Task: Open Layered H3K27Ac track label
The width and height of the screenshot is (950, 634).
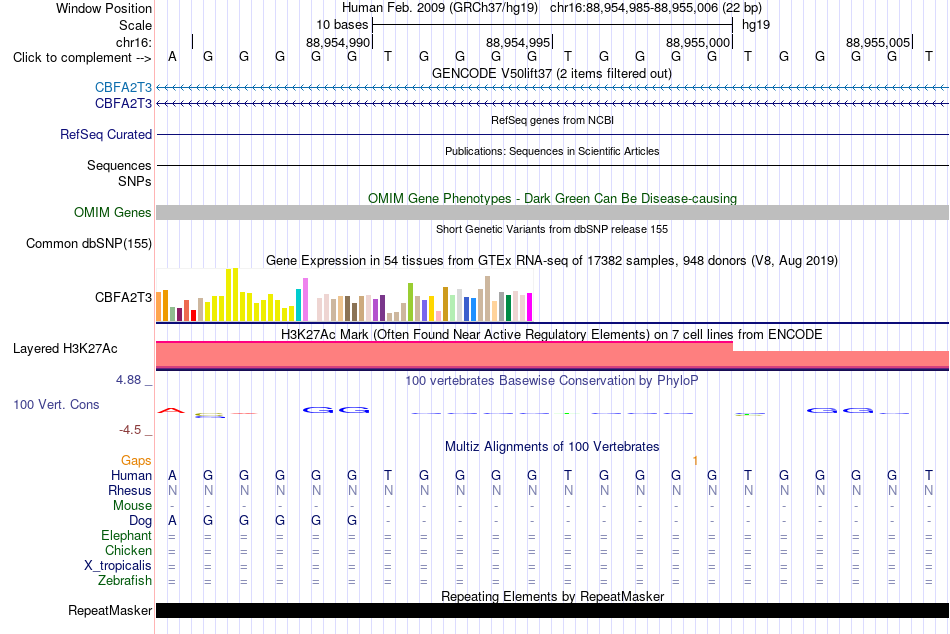Action: (65, 349)
